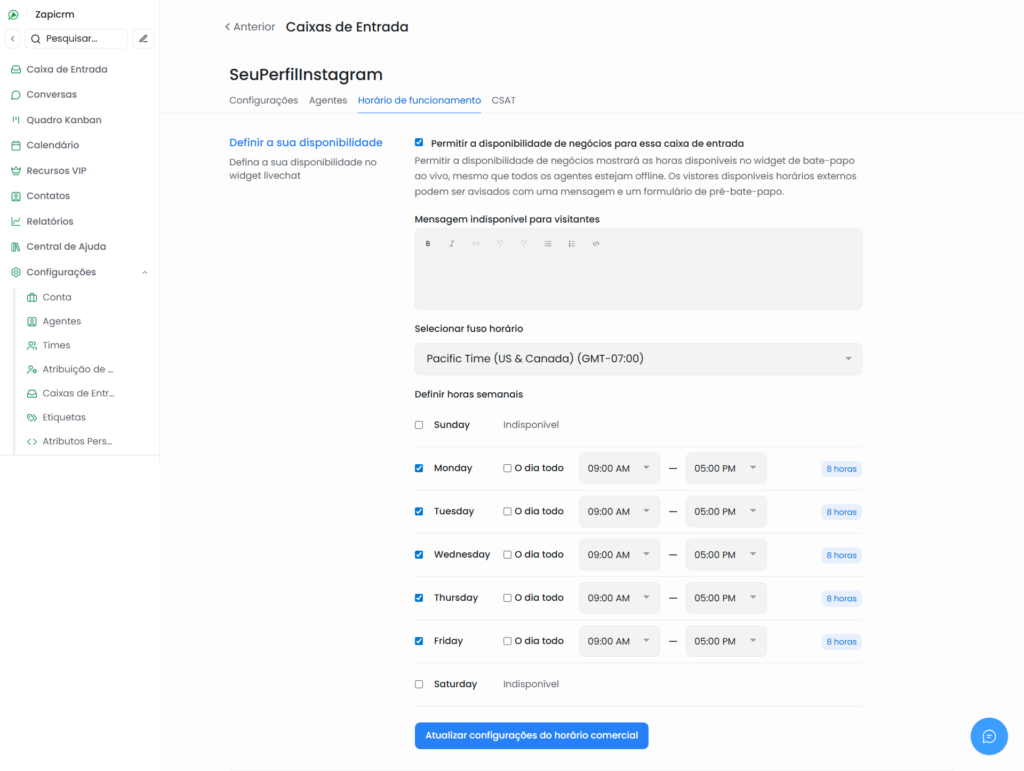
Task: Click the italic formatting icon in editor
Action: 452,244
